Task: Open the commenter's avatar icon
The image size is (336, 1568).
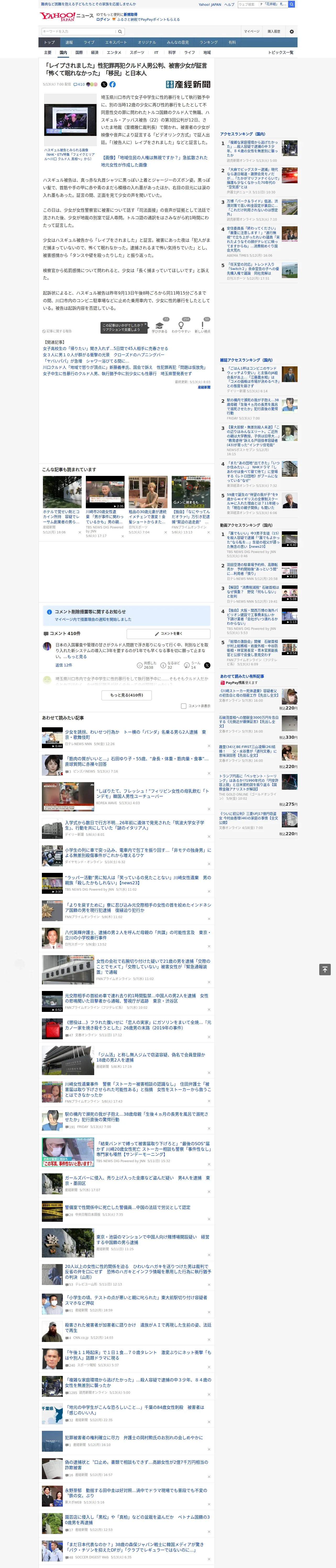Action: click(x=47, y=647)
